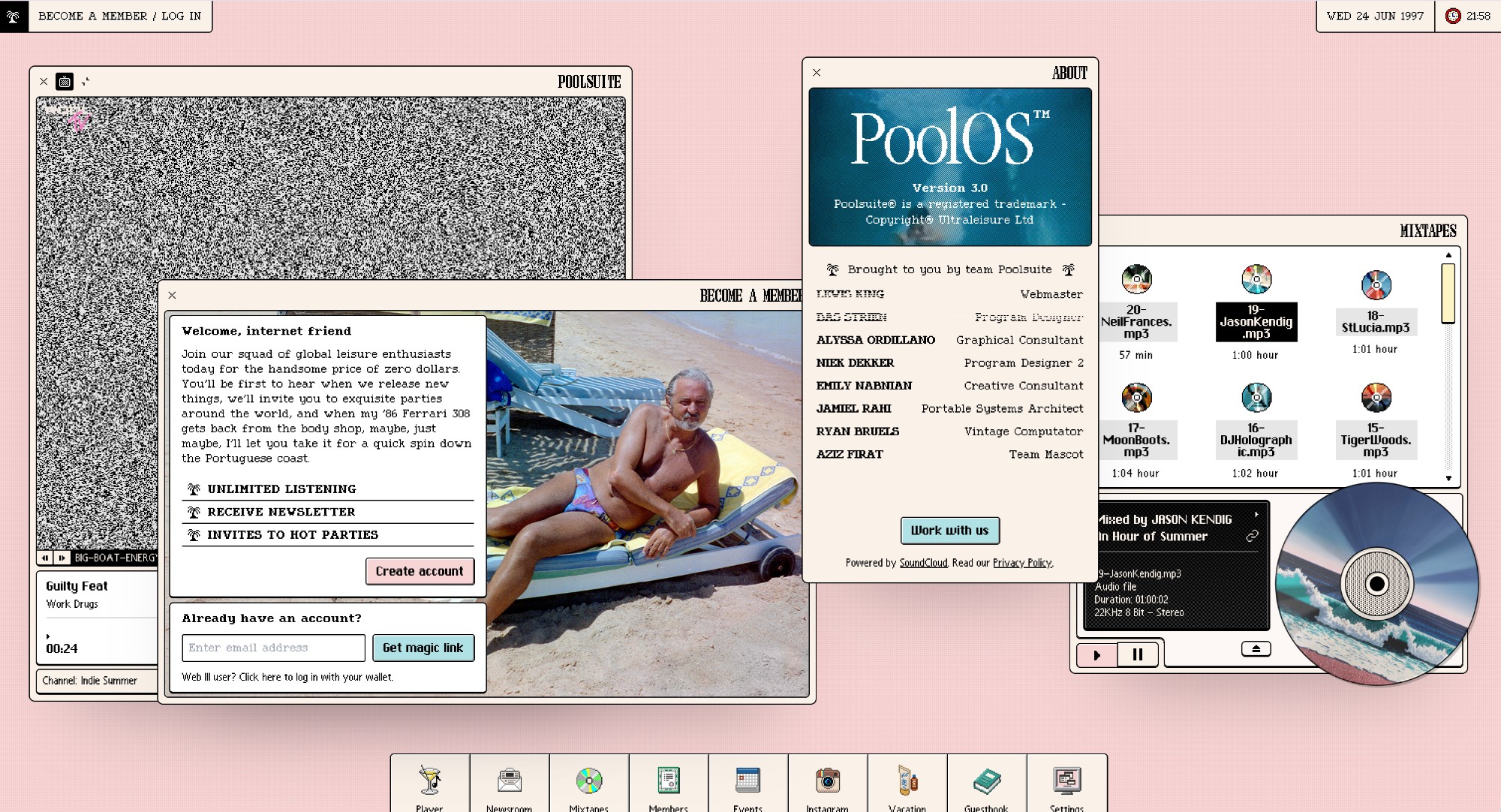Play the mixtape in Mixtapes player
This screenshot has height=812, width=1501.
click(1096, 655)
